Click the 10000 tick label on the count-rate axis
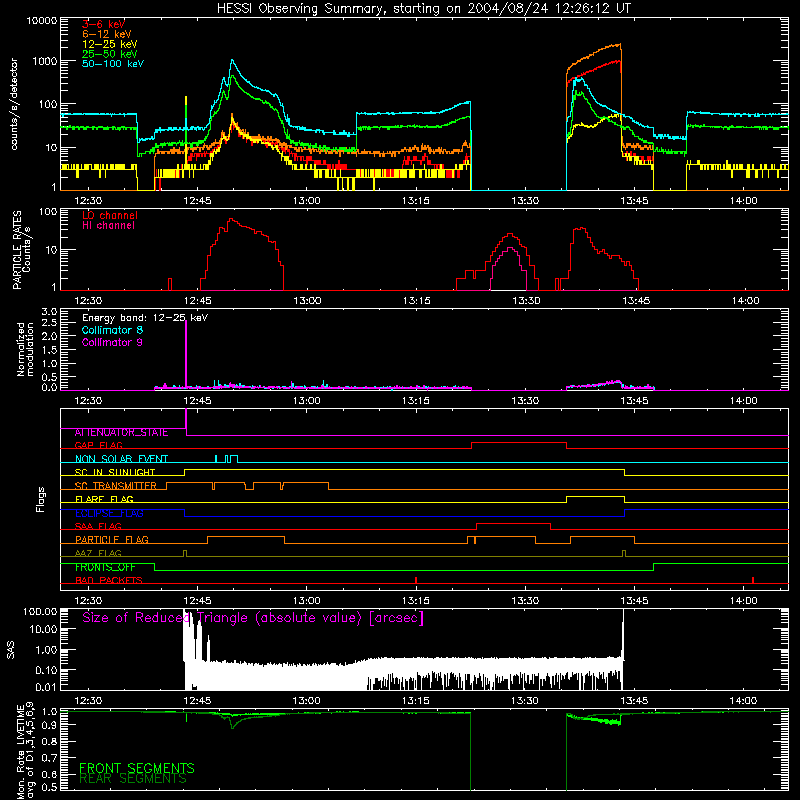This screenshot has width=800, height=800. coord(42,21)
